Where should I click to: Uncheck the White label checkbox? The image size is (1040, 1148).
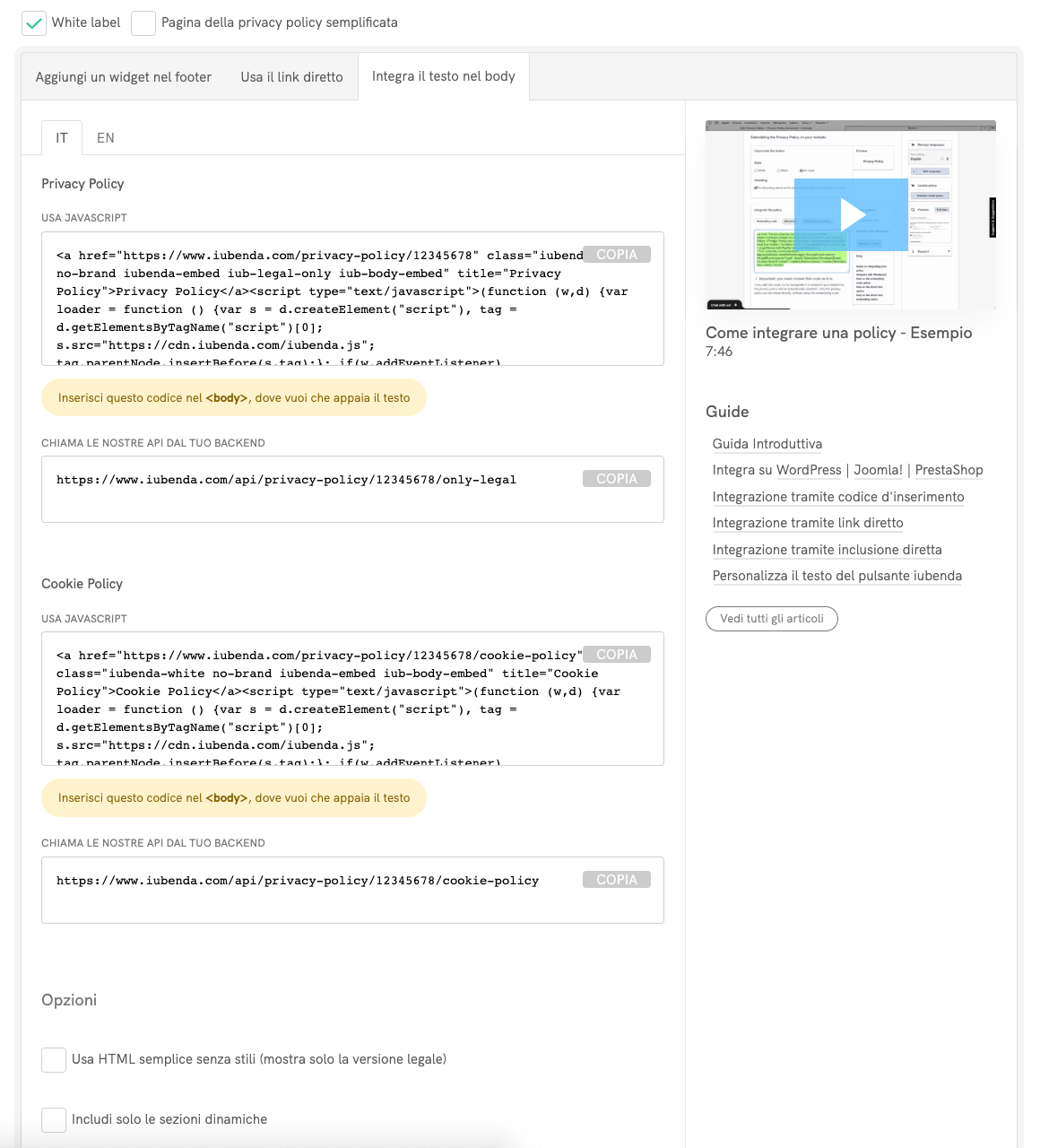(34, 23)
